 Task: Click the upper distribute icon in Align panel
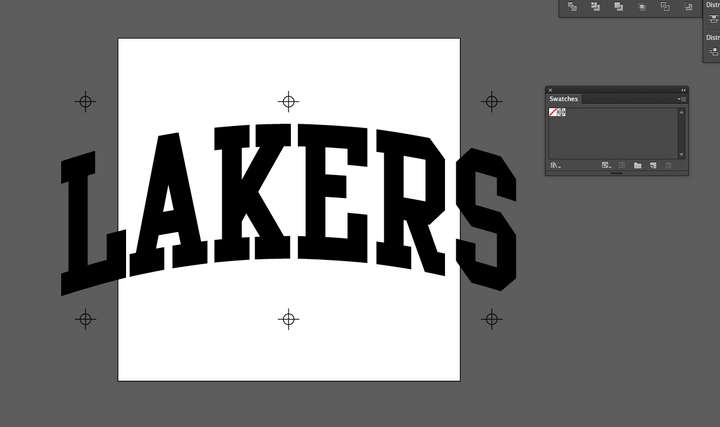[x=713, y=19]
